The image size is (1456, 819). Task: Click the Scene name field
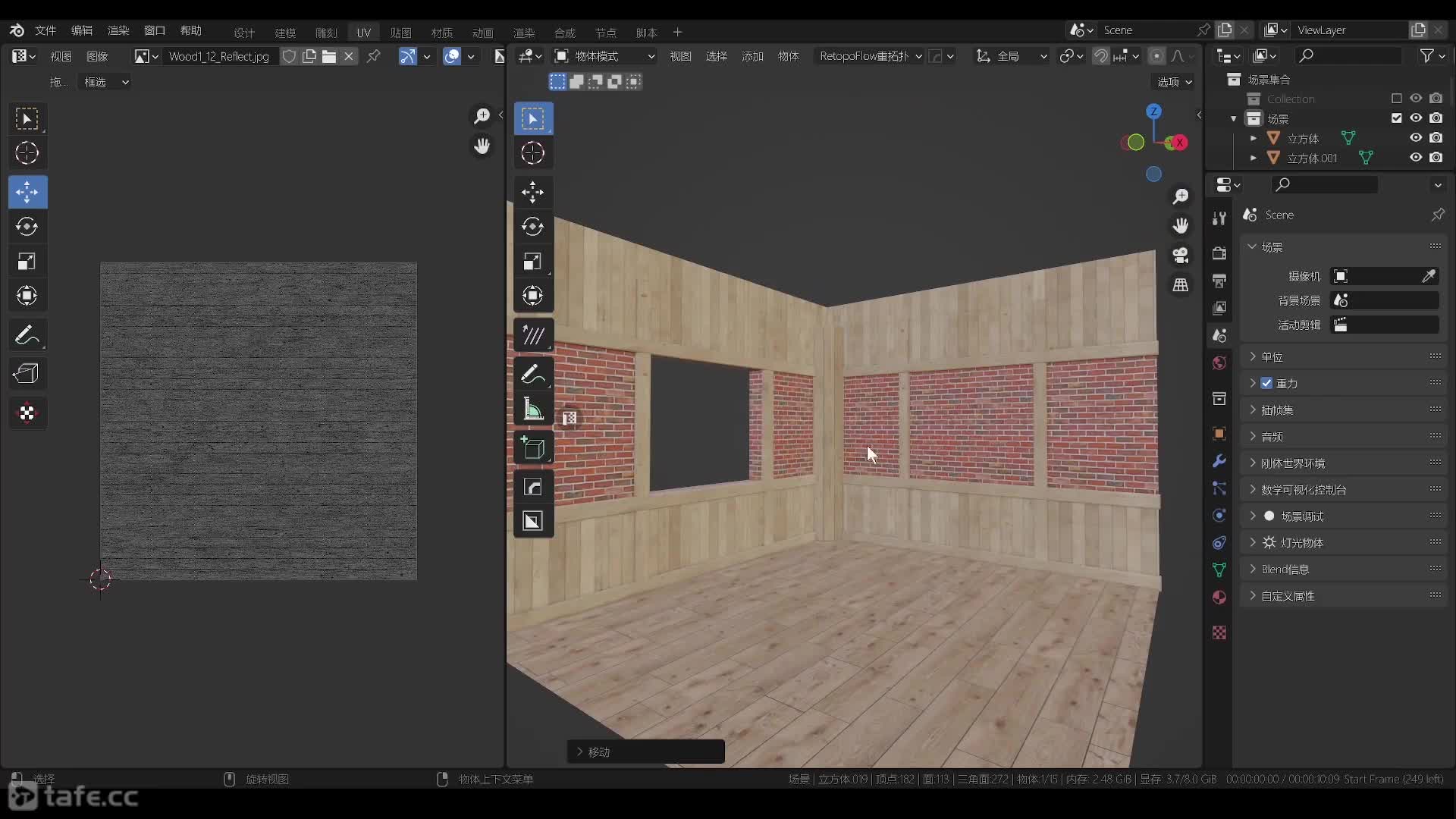[x=1146, y=30]
